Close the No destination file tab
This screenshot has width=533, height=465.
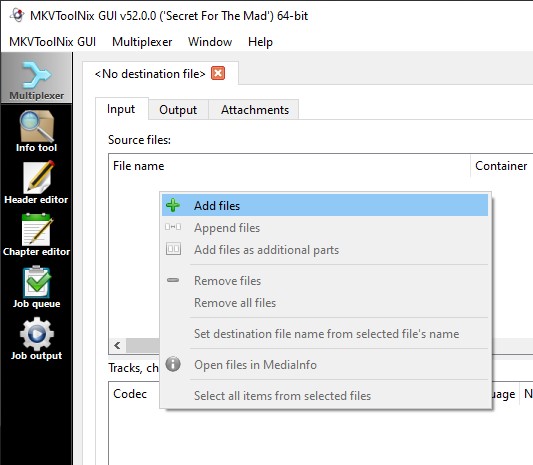(218, 73)
